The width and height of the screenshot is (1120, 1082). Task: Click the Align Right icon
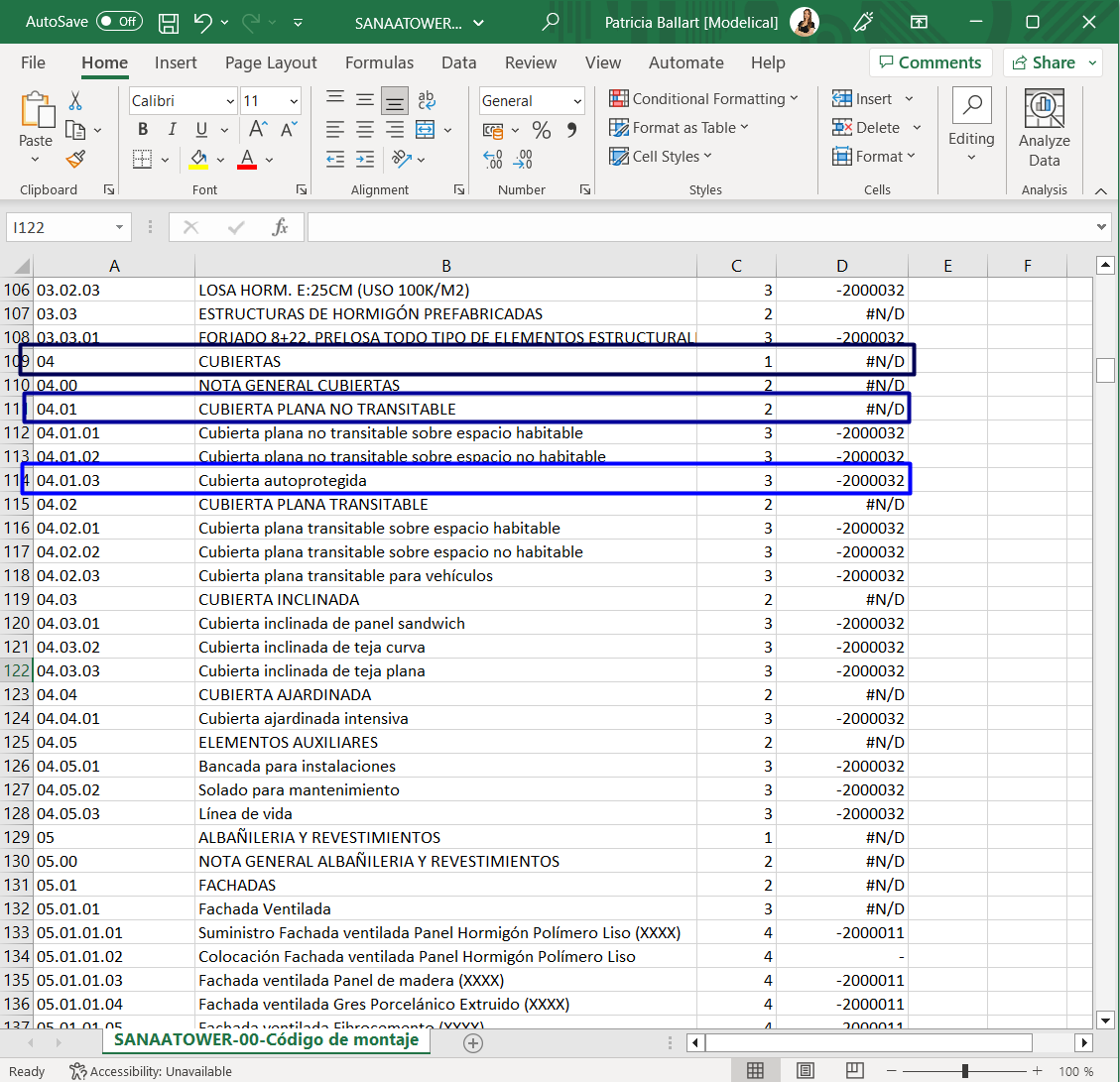tap(394, 129)
